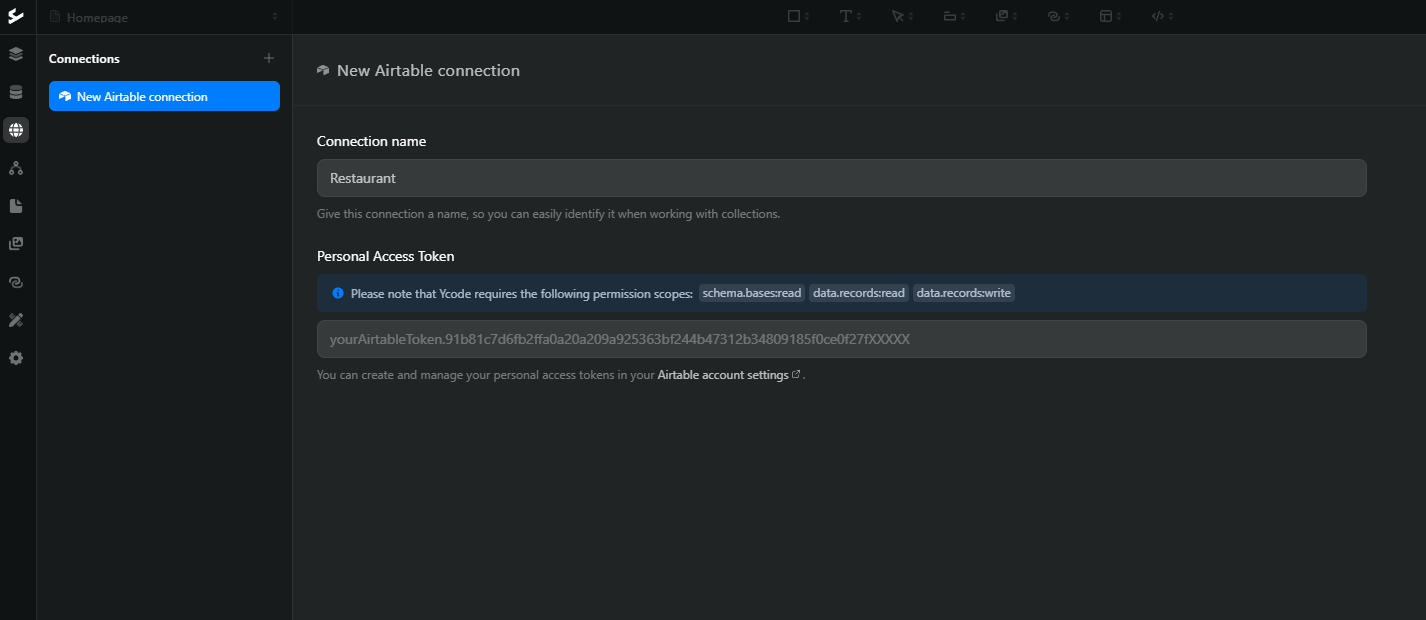1426x620 pixels.
Task: Open Airtable account settings link
Action: point(723,375)
